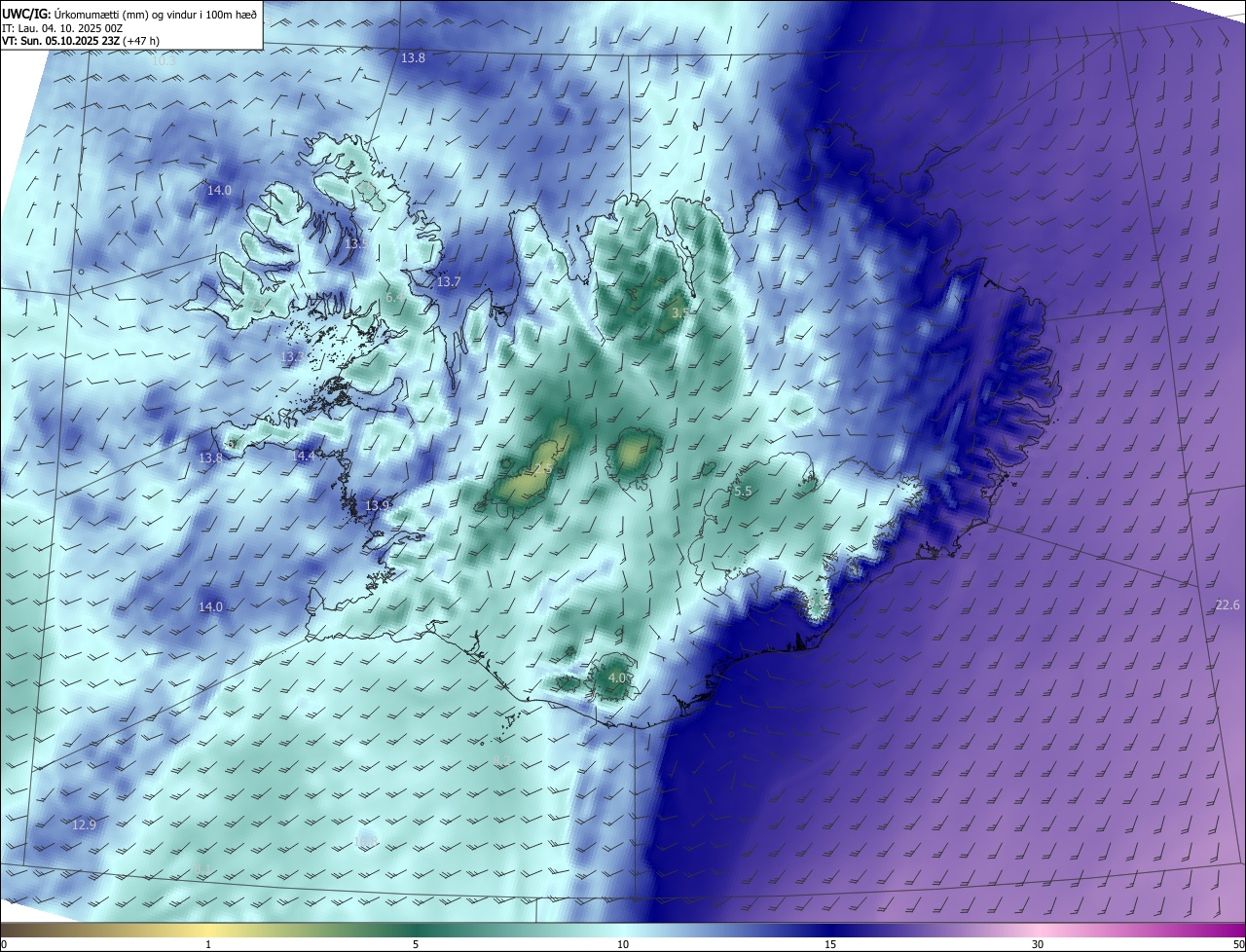Click the 7.5 value label

coord(259,305)
